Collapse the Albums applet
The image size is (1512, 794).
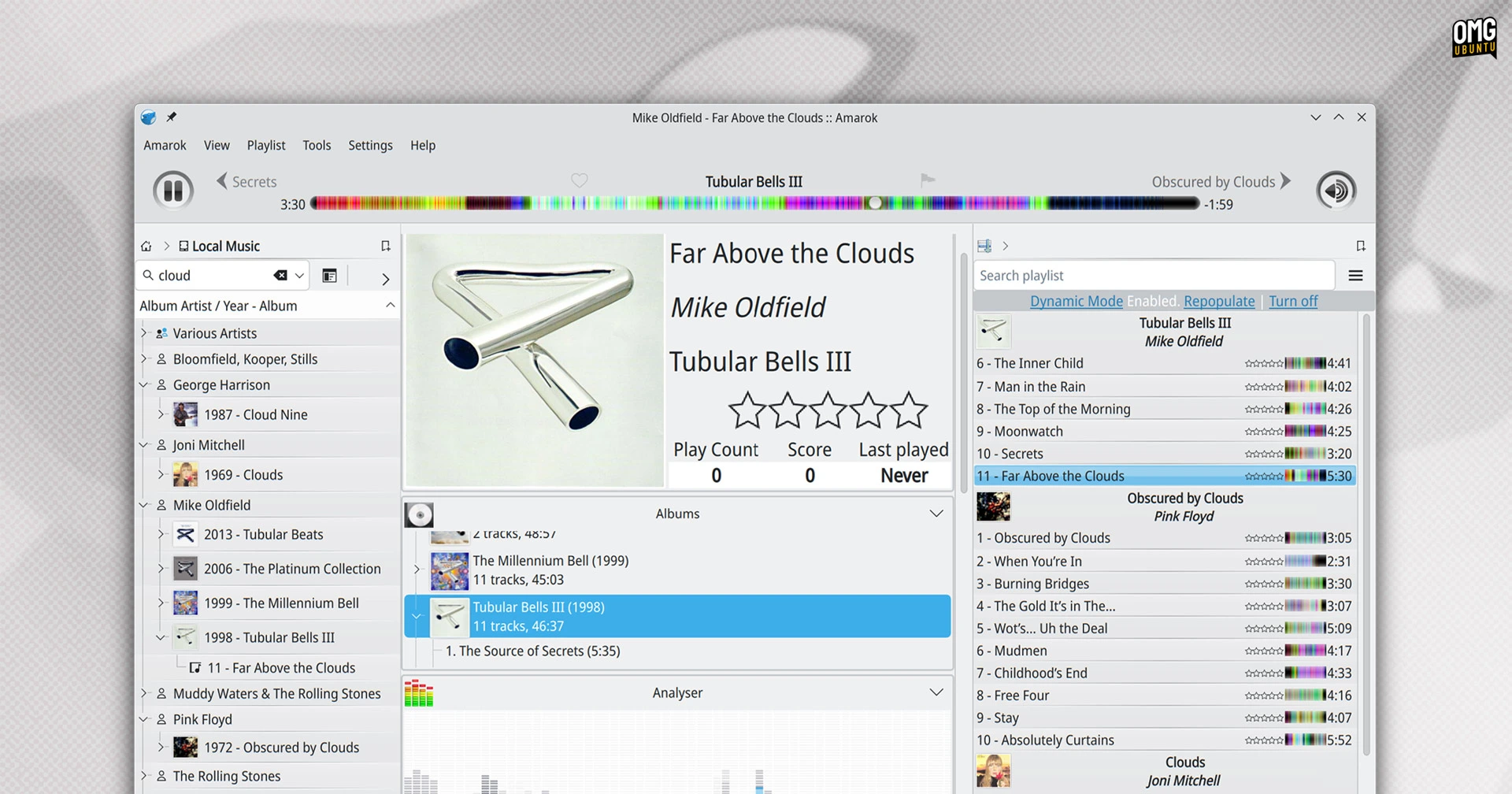pos(936,514)
